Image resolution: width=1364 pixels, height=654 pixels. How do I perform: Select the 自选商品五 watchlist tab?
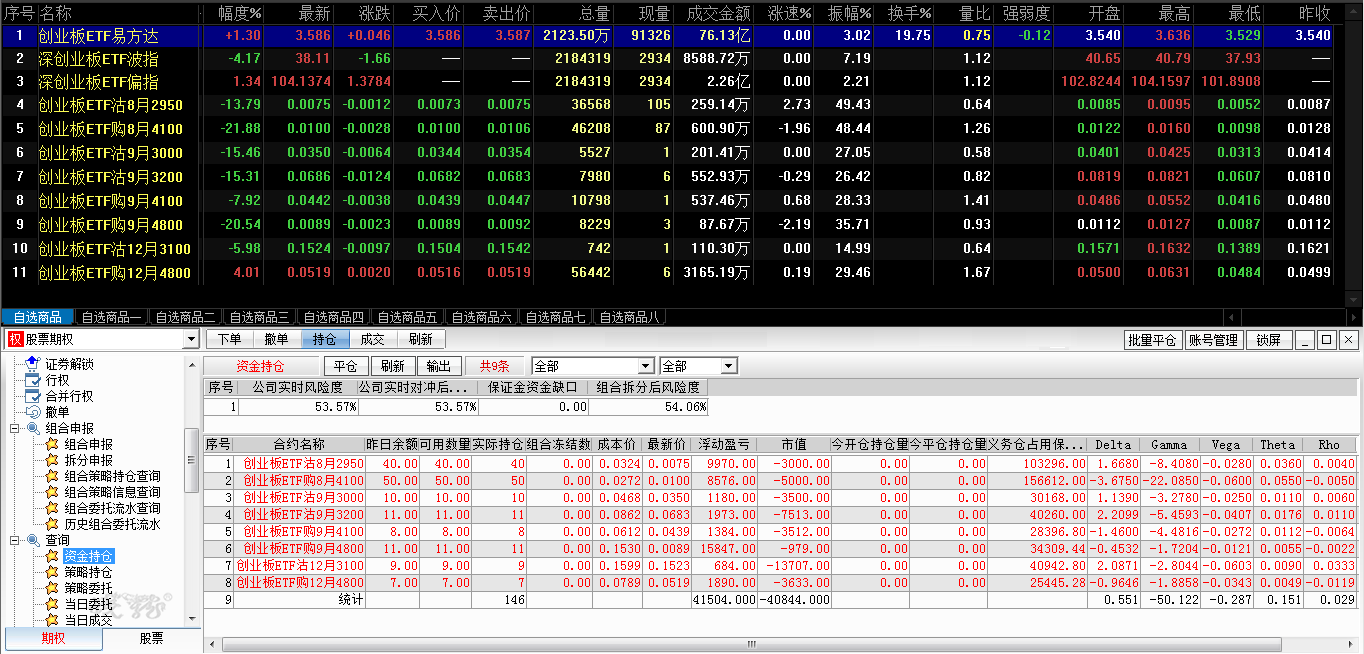408,317
